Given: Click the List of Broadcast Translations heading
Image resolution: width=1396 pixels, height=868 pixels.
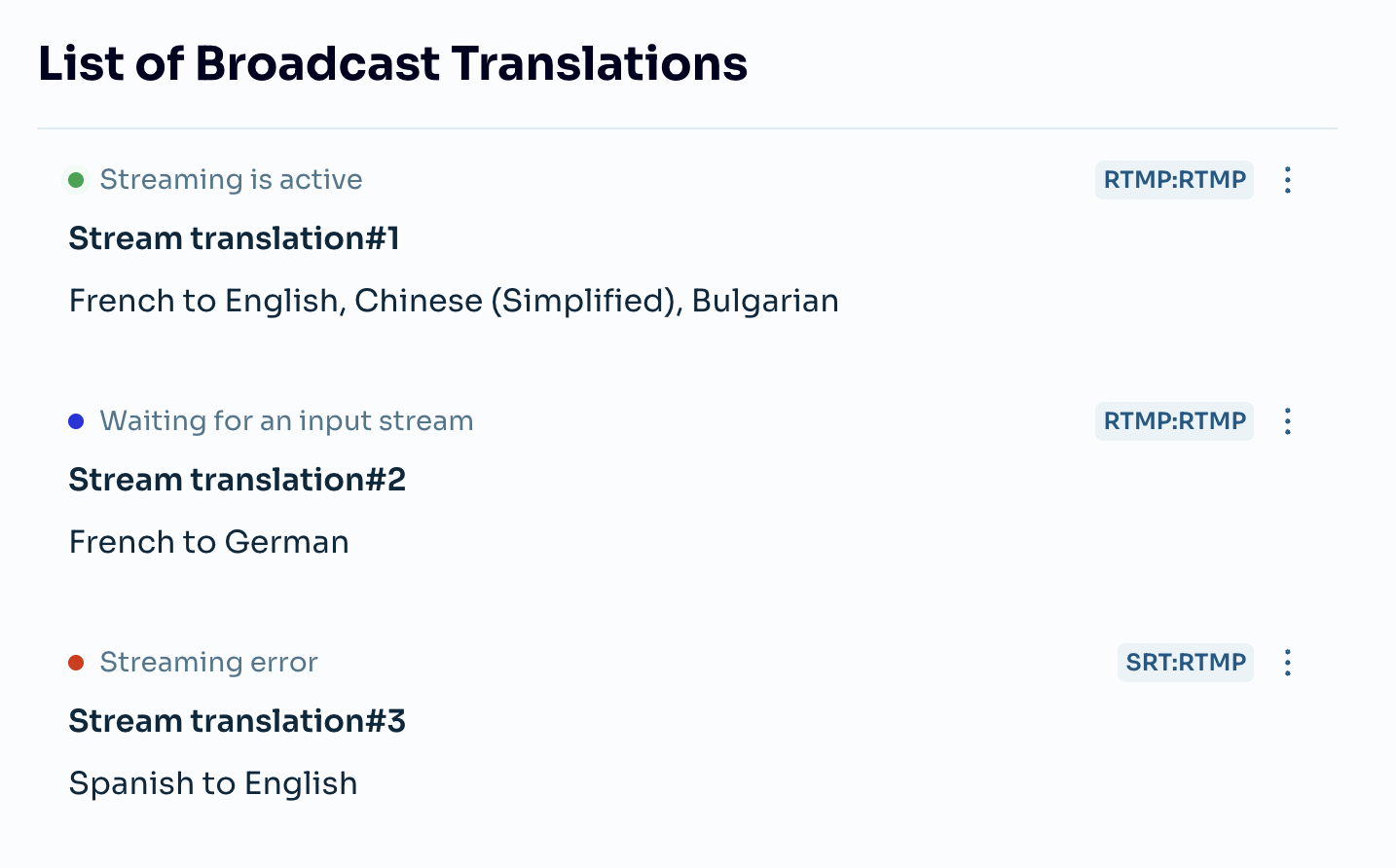Looking at the screenshot, I should click(392, 63).
